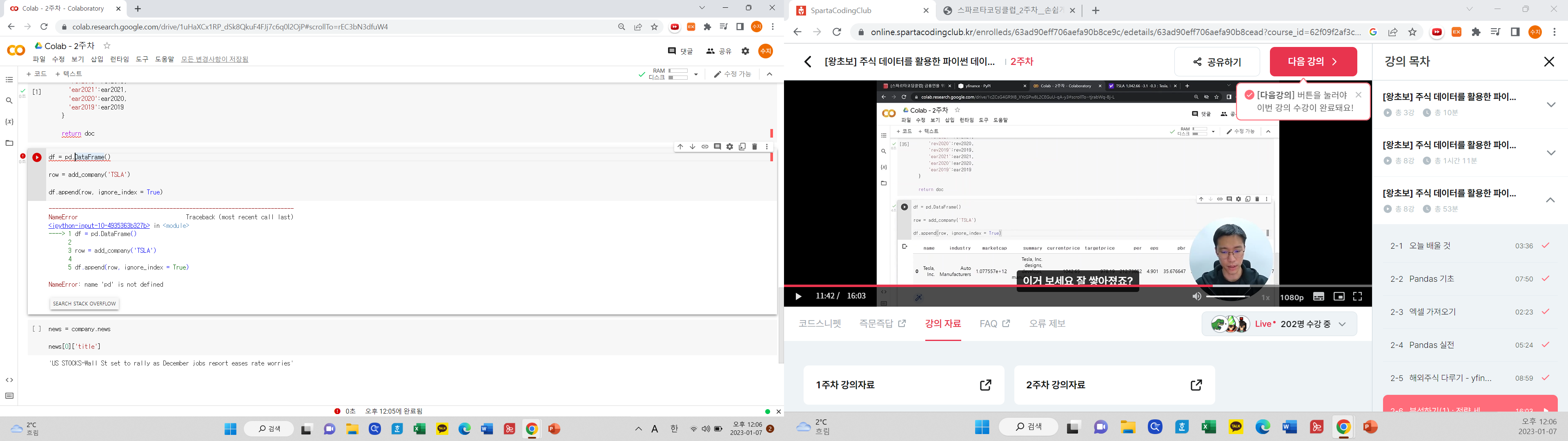Delete the cell with trash icon
This screenshot has width=1568, height=441.
[x=755, y=147]
